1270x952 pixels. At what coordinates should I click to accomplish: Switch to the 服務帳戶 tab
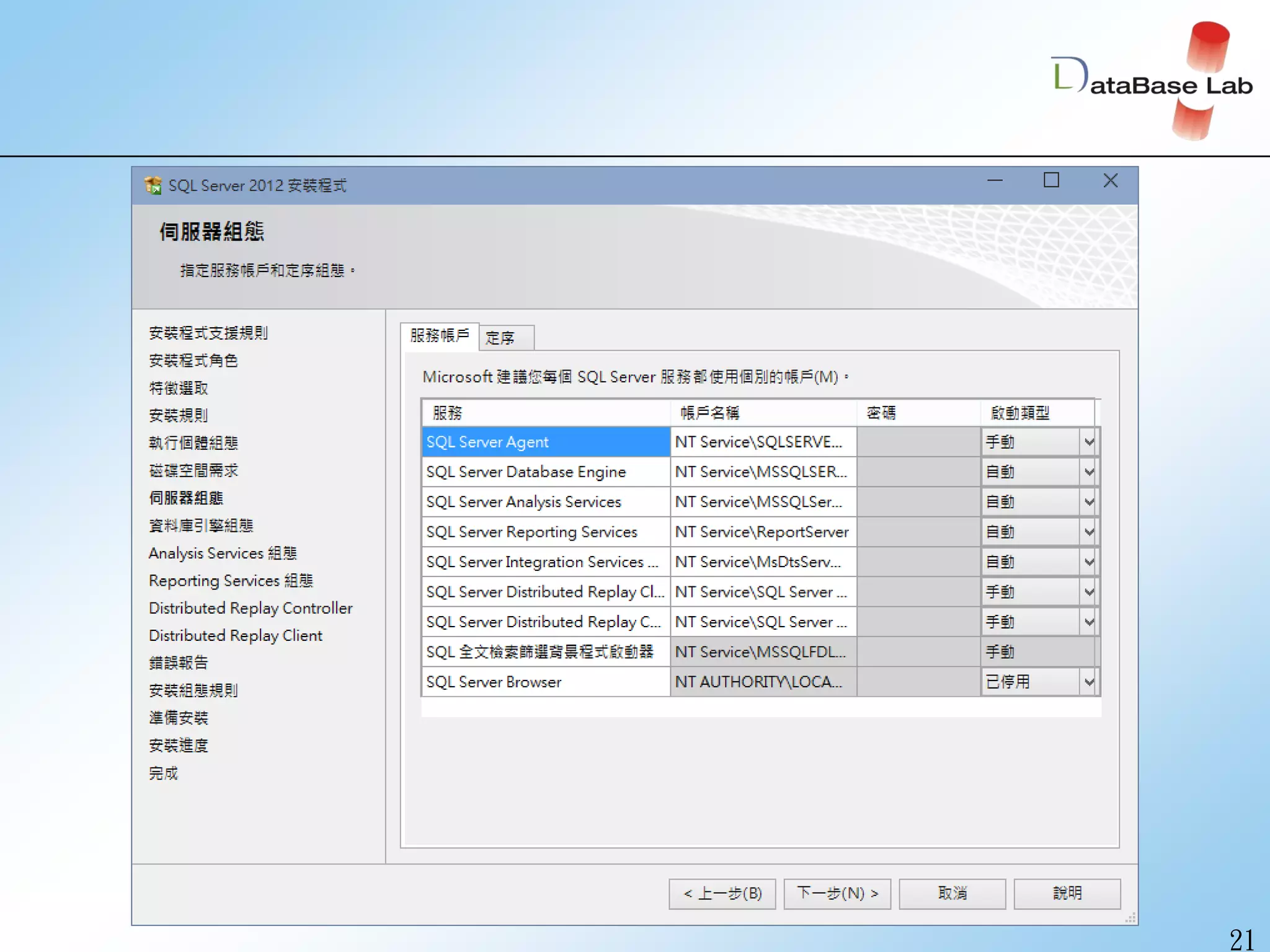(440, 336)
